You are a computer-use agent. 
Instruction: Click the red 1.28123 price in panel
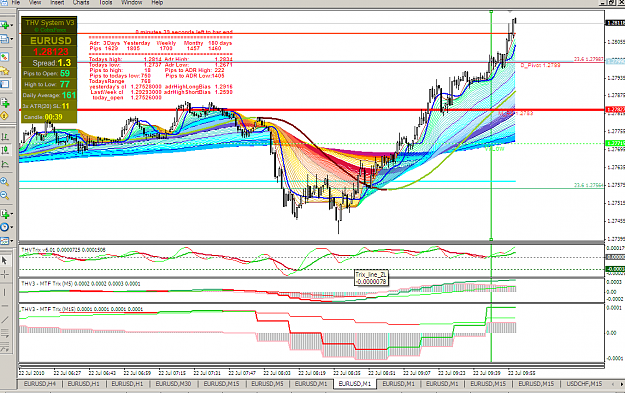(x=51, y=52)
